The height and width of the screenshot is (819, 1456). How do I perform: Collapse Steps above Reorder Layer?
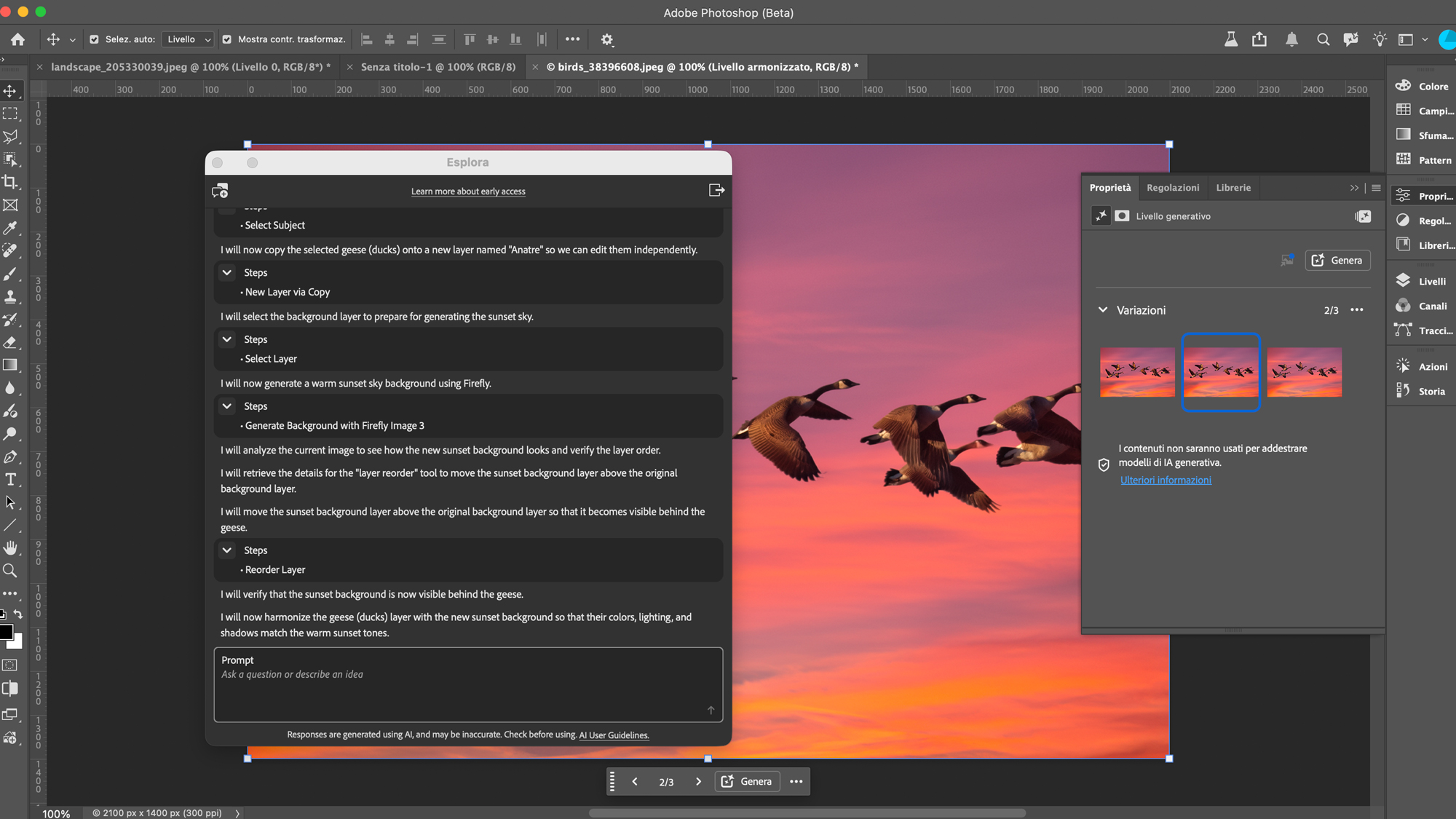pos(227,550)
